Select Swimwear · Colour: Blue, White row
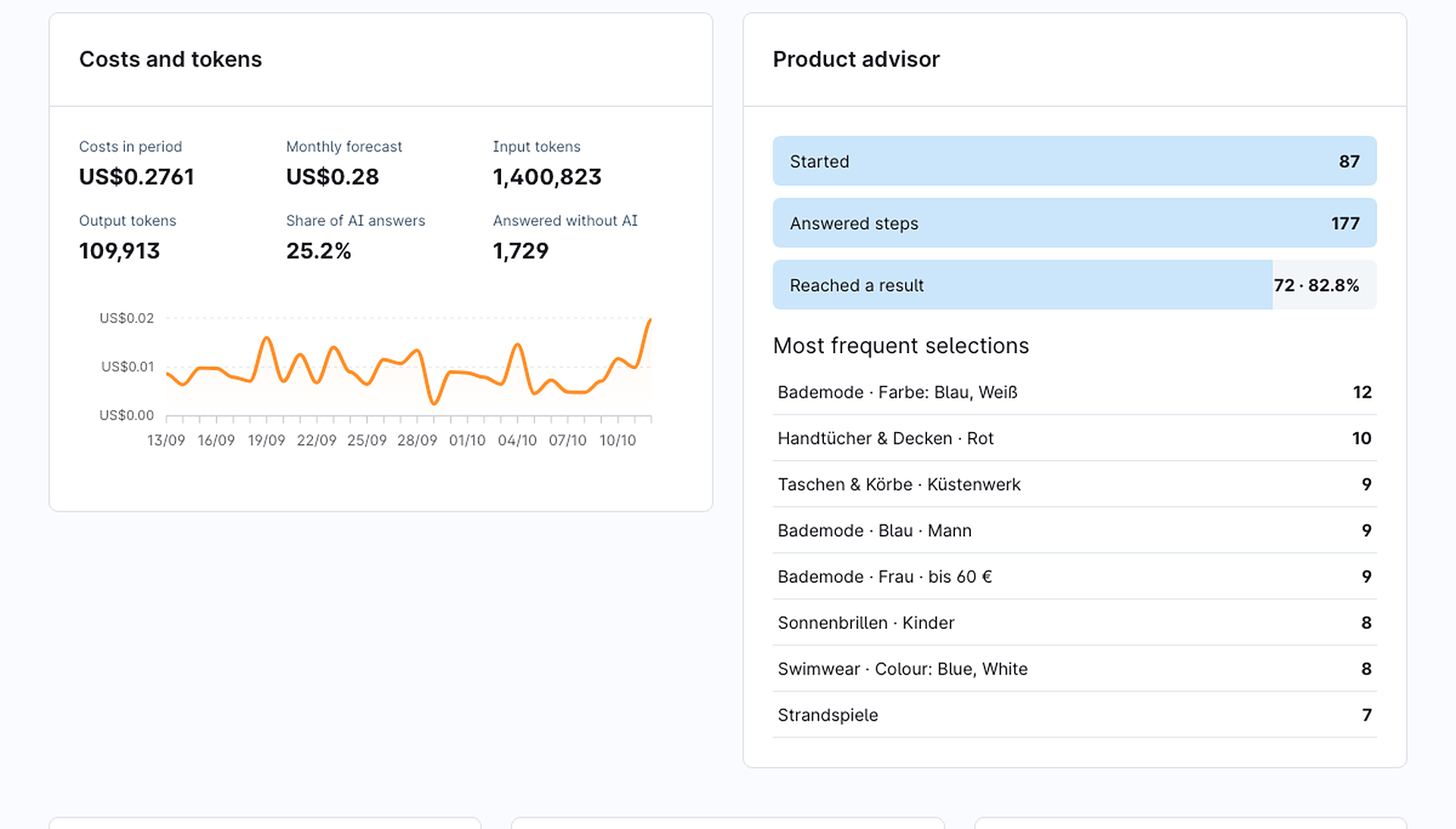Viewport: 1456px width, 829px height. click(x=1074, y=669)
